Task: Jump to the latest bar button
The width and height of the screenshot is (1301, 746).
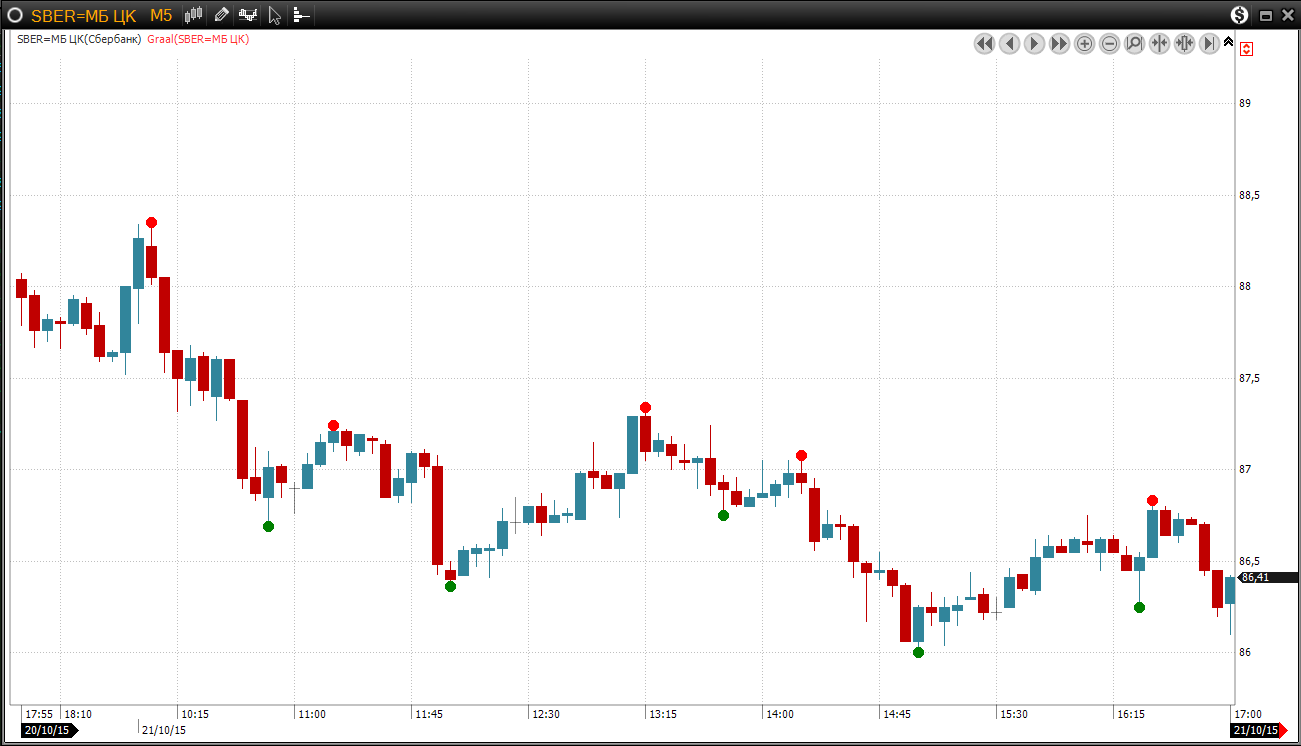Action: click(1209, 44)
